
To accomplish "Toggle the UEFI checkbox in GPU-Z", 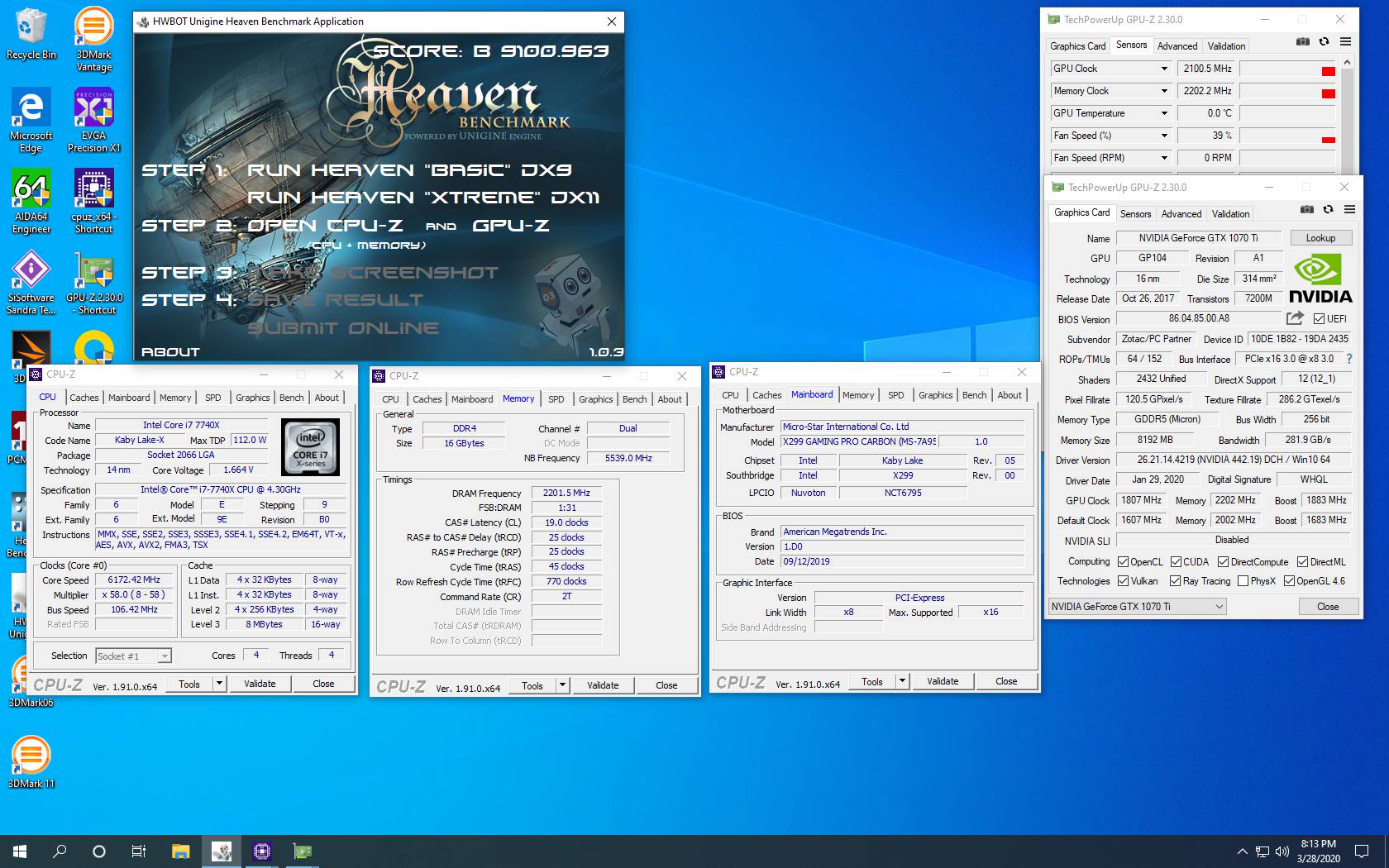I will click(1319, 318).
